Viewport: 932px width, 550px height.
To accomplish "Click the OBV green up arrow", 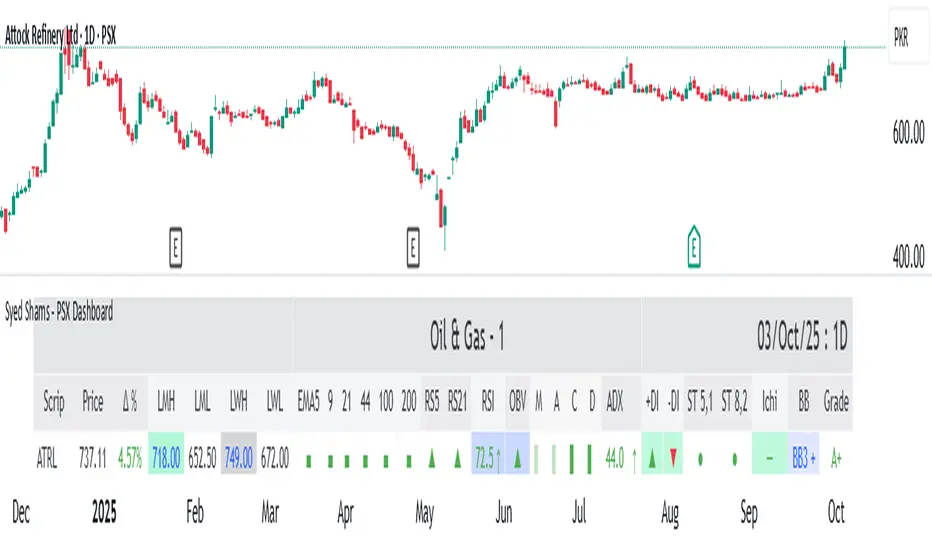I will coord(518,459).
